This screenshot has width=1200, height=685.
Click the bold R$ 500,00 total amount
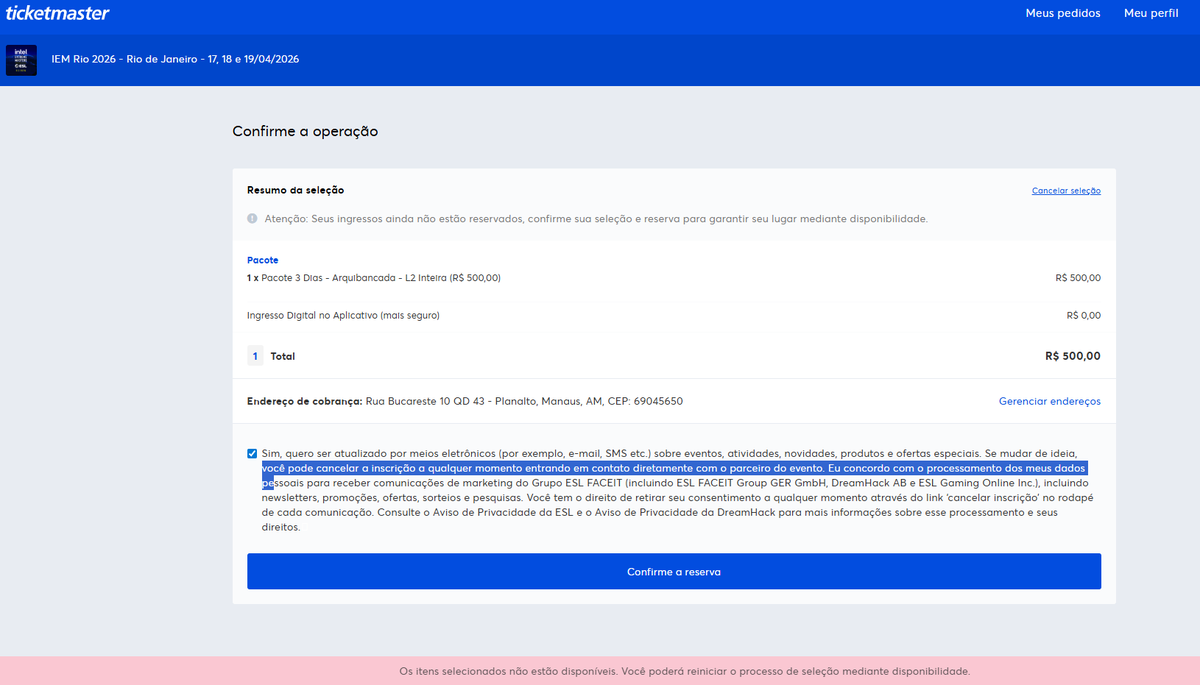pos(1072,356)
